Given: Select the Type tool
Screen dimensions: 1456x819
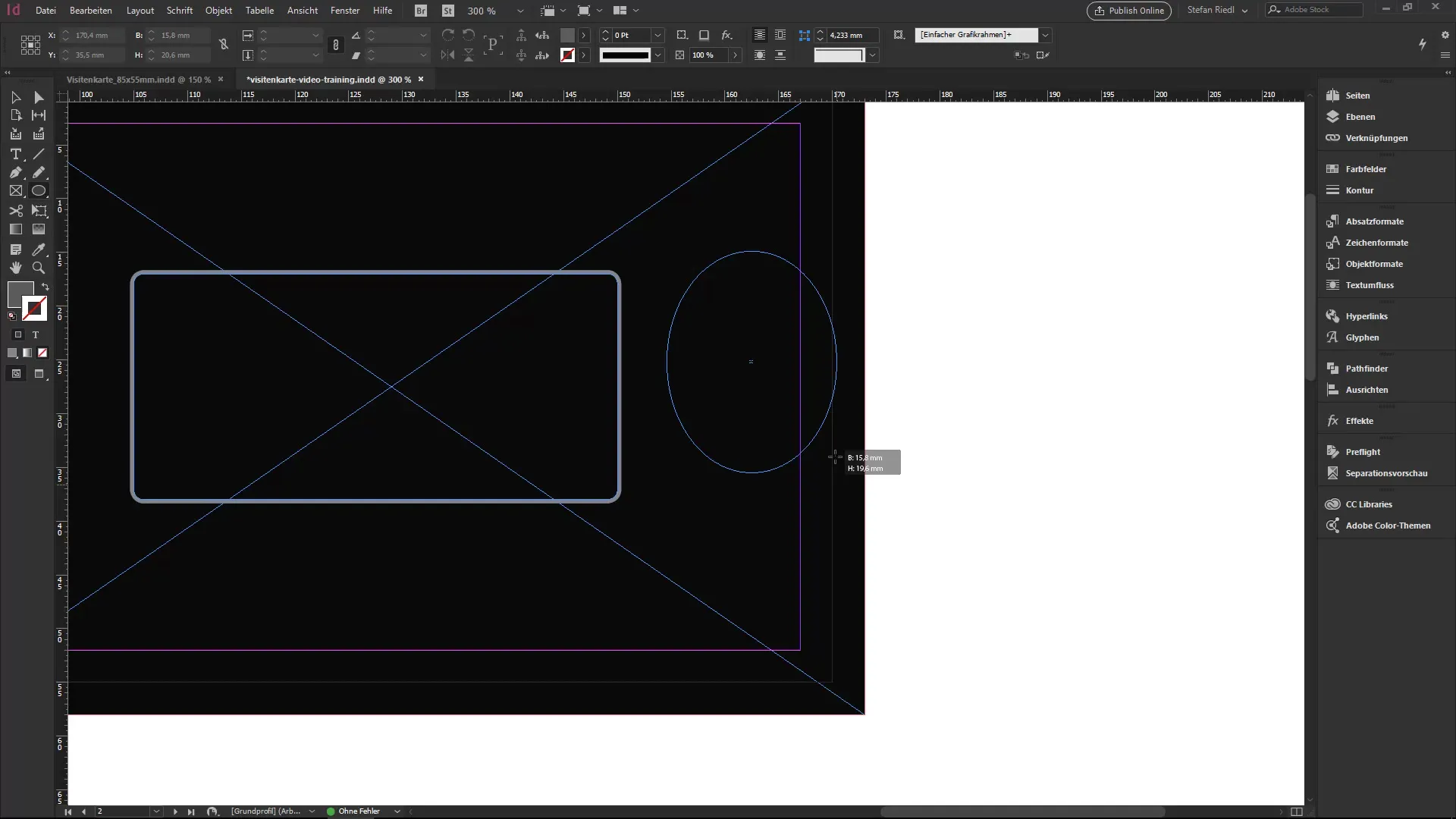Looking at the screenshot, I should [16, 154].
